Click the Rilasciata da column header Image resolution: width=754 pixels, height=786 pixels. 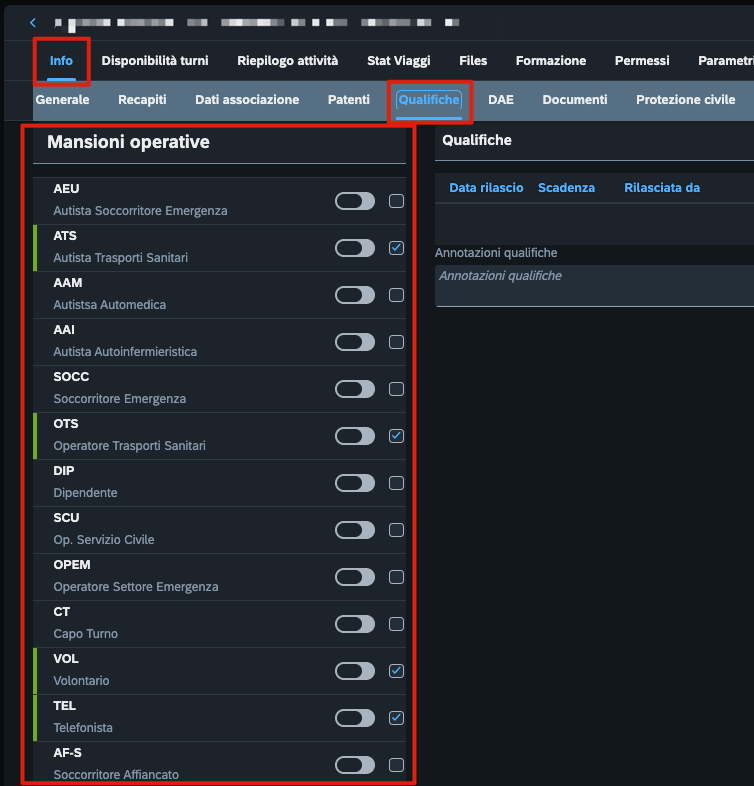pyautogui.click(x=662, y=188)
